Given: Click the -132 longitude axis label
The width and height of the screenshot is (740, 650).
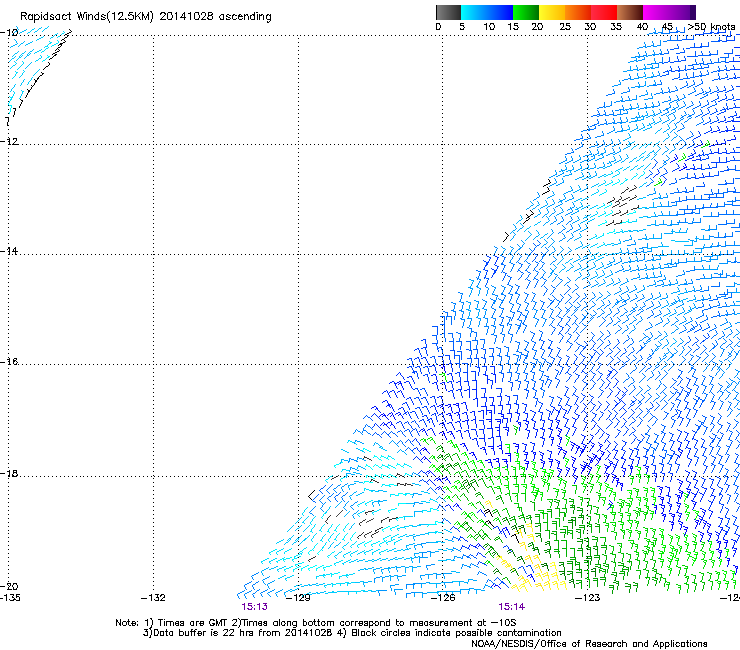Looking at the screenshot, I should (153, 598).
